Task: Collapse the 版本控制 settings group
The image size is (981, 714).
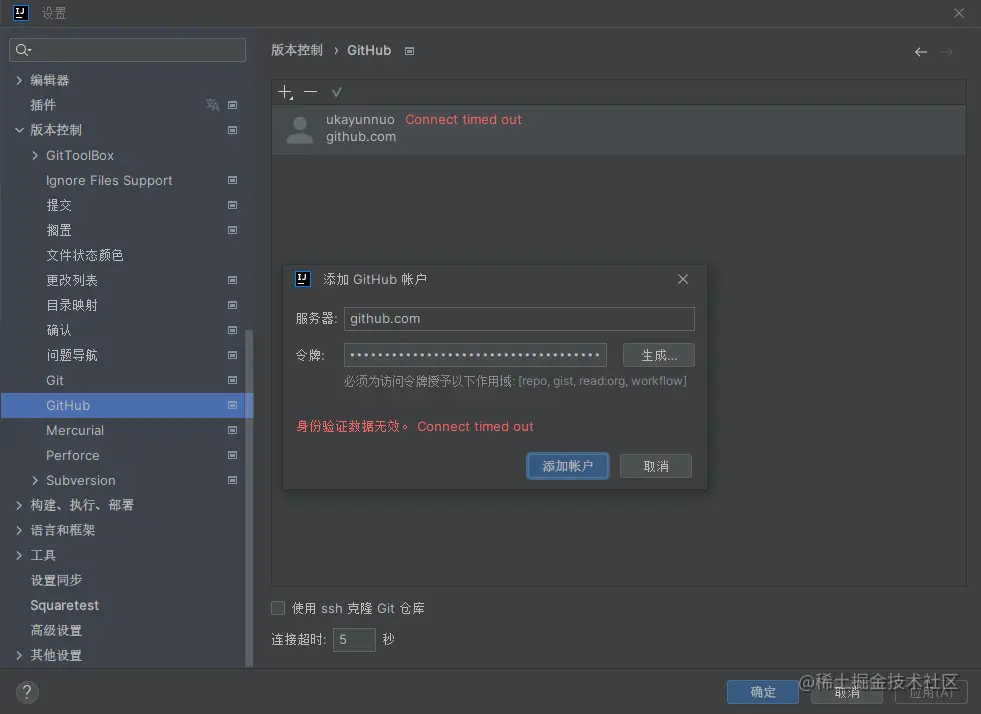Action: point(19,130)
